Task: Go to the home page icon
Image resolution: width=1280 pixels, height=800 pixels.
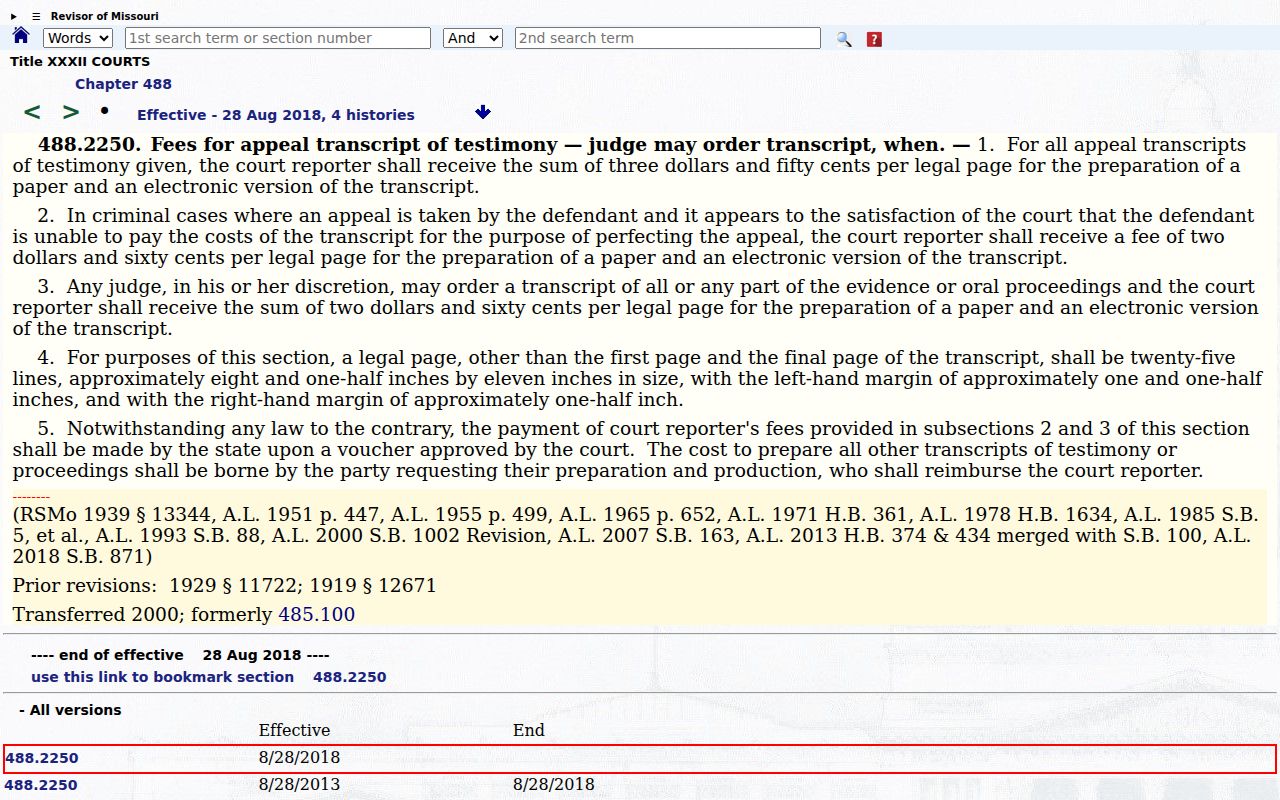Action: pos(21,37)
